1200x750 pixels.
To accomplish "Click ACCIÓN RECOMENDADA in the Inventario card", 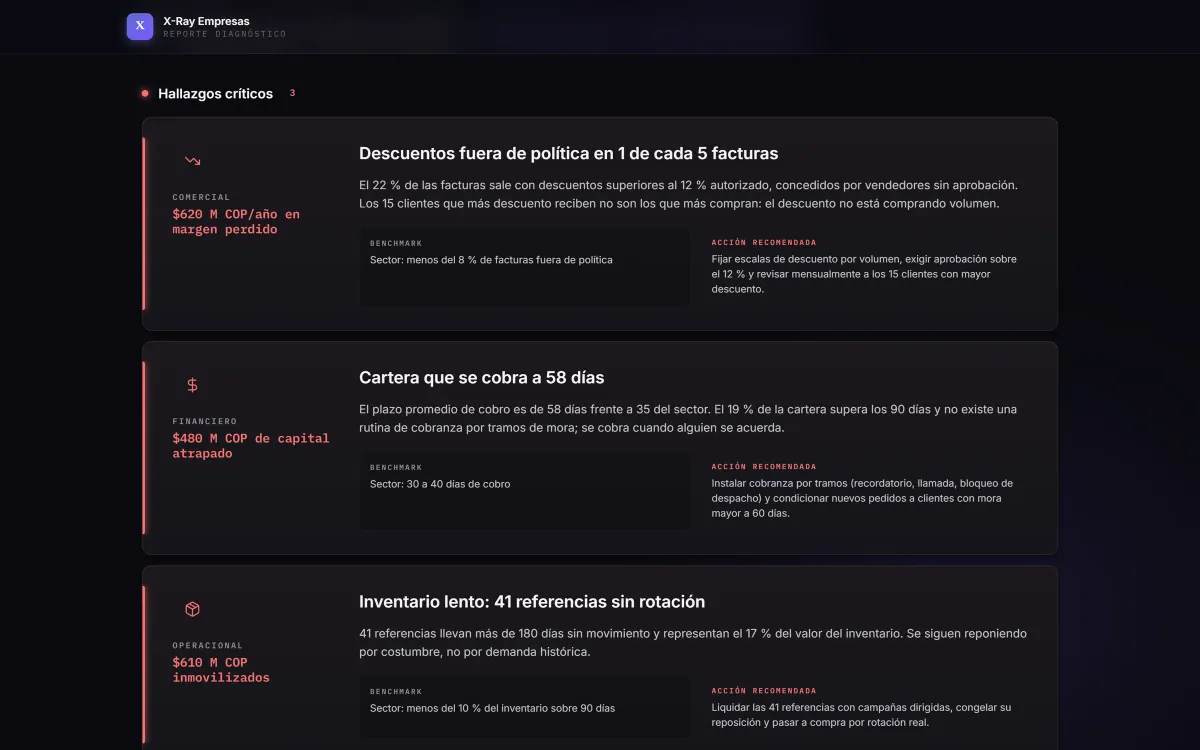I will (x=764, y=691).
